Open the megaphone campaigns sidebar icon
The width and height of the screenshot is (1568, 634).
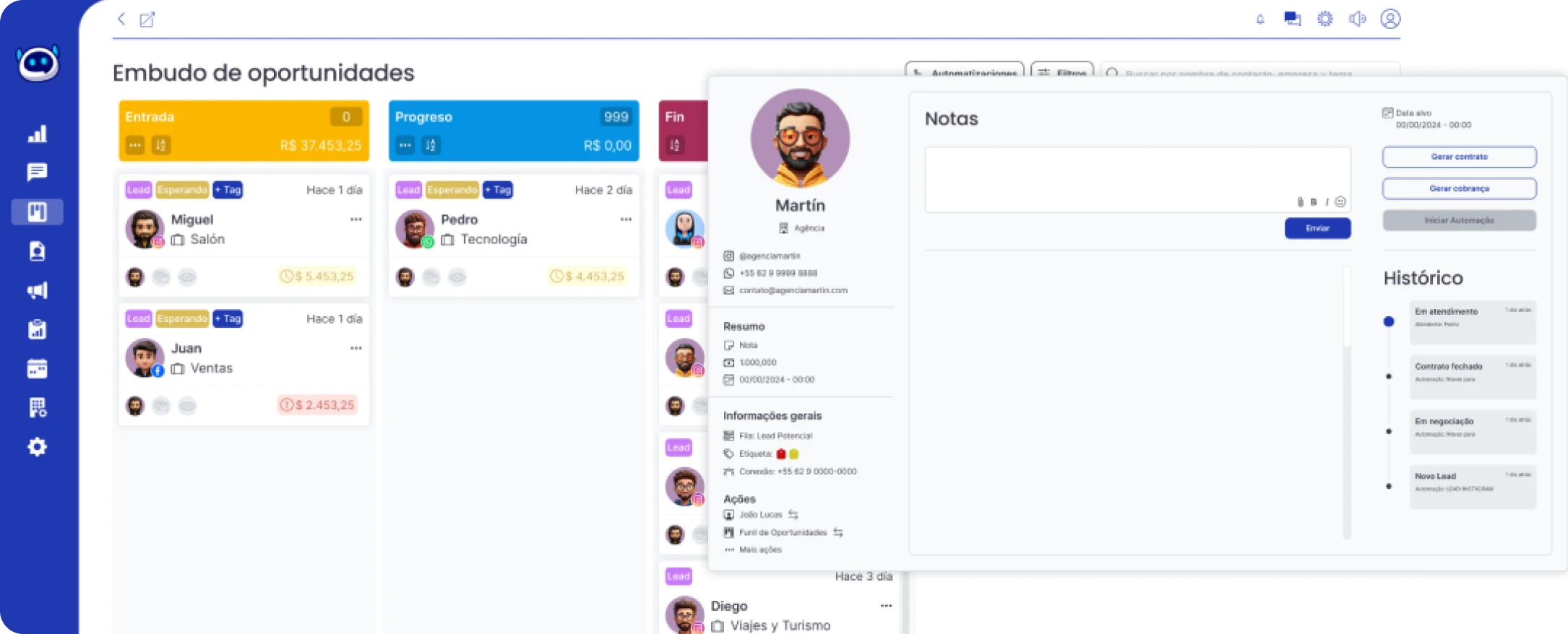click(37, 290)
